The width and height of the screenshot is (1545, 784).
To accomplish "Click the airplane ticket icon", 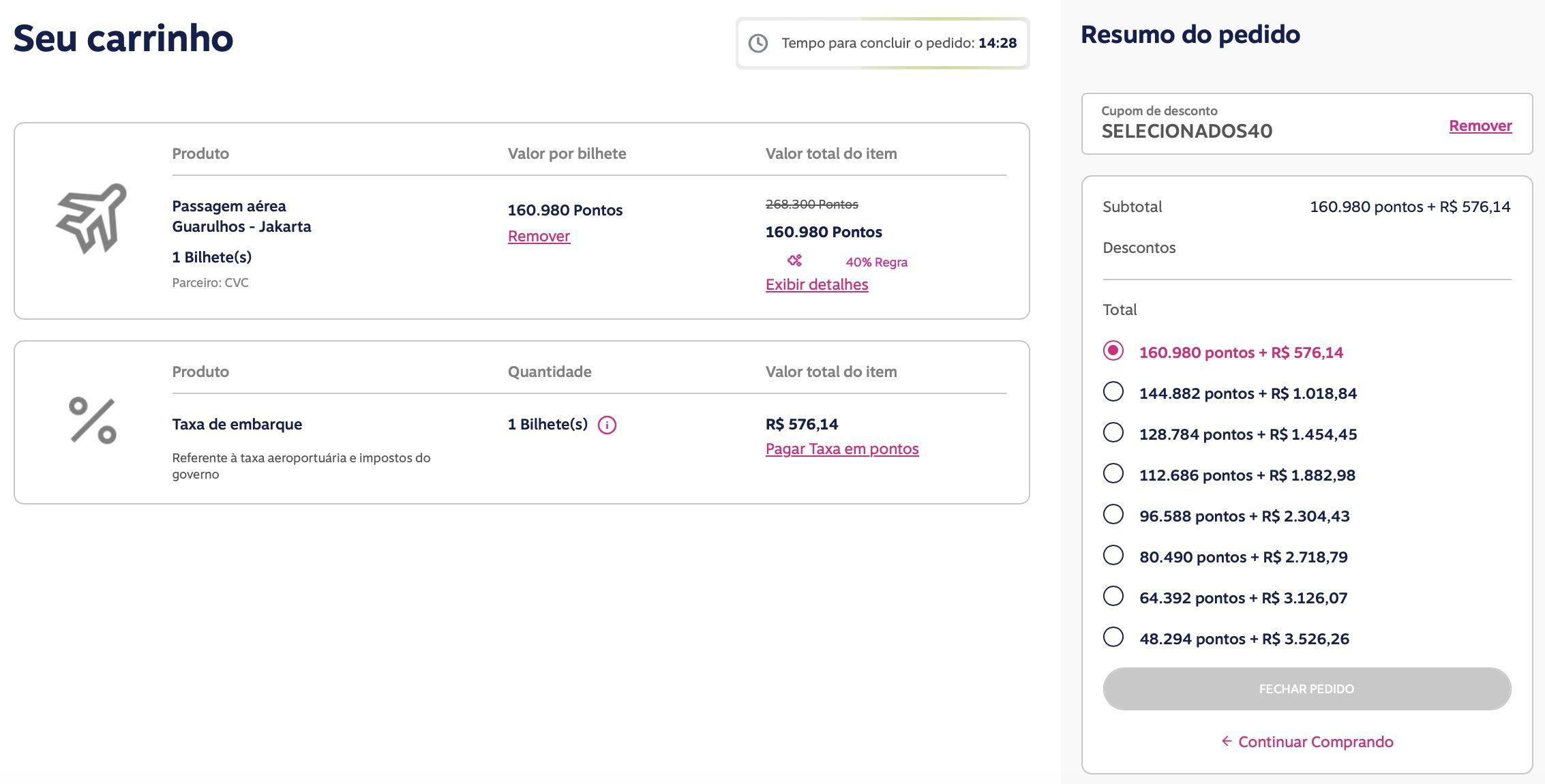I will [91, 218].
